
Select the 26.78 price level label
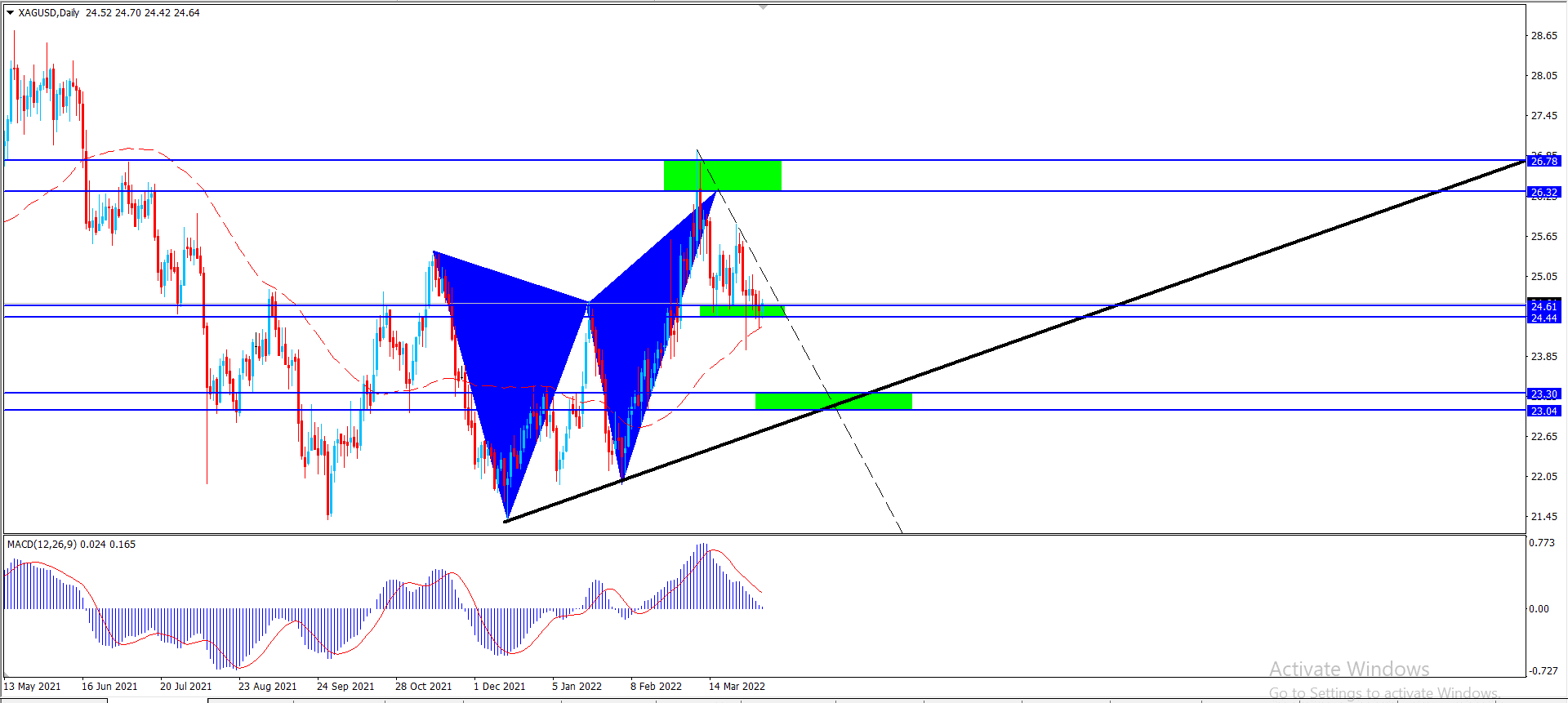coord(1543,162)
